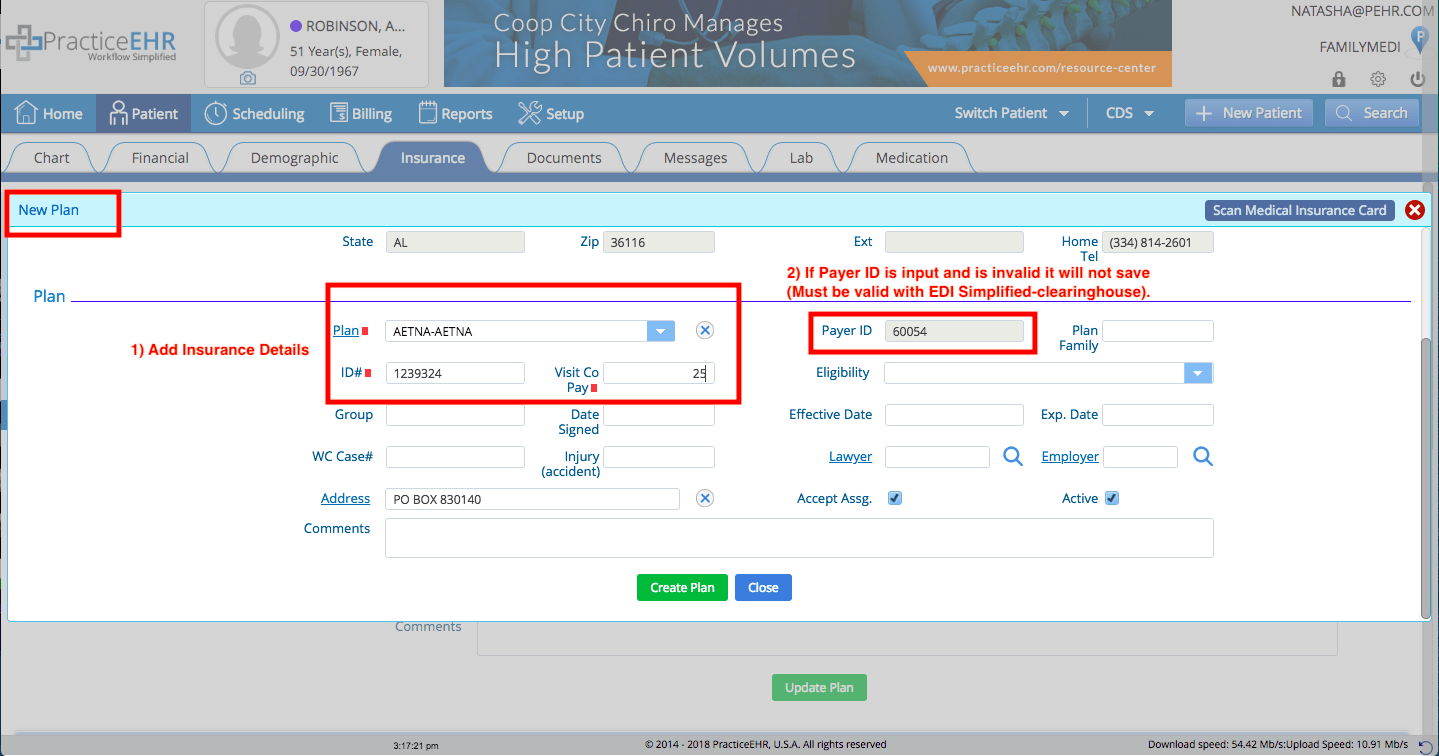Uncheck the Accept Assg. checkbox
This screenshot has height=756, width=1439.
tap(893, 497)
